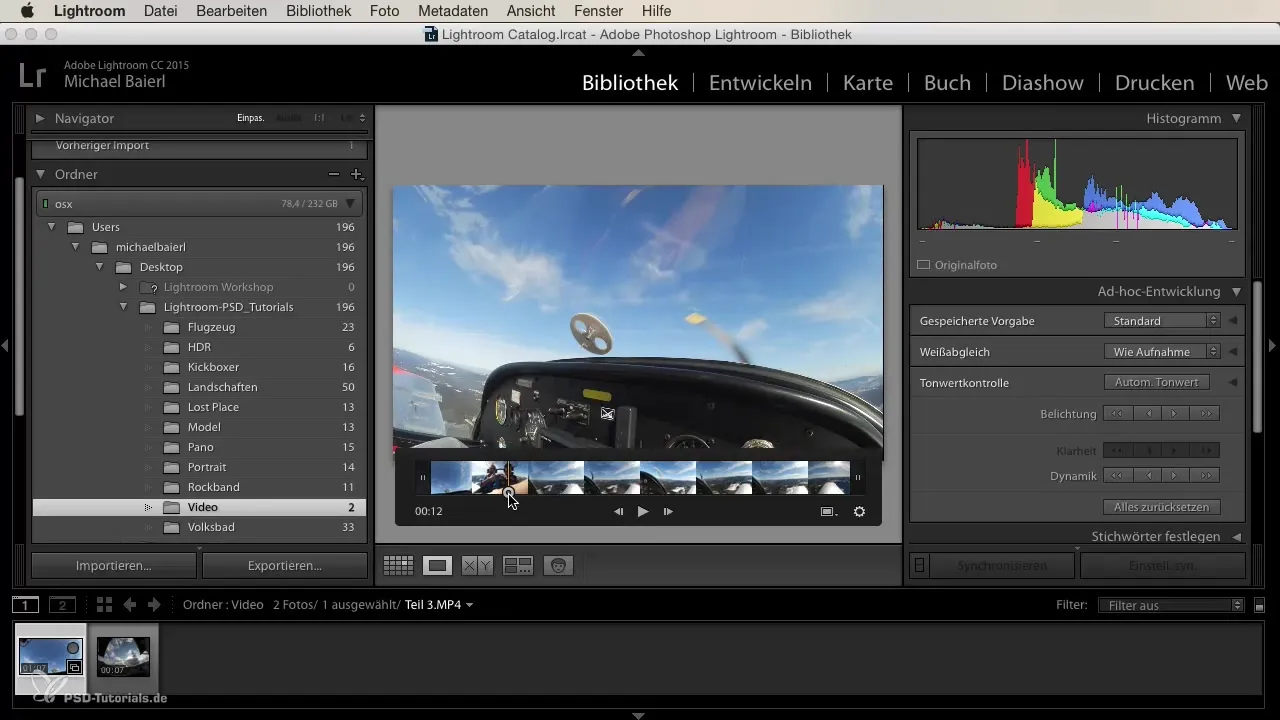Click left trim handle of video

pos(422,478)
